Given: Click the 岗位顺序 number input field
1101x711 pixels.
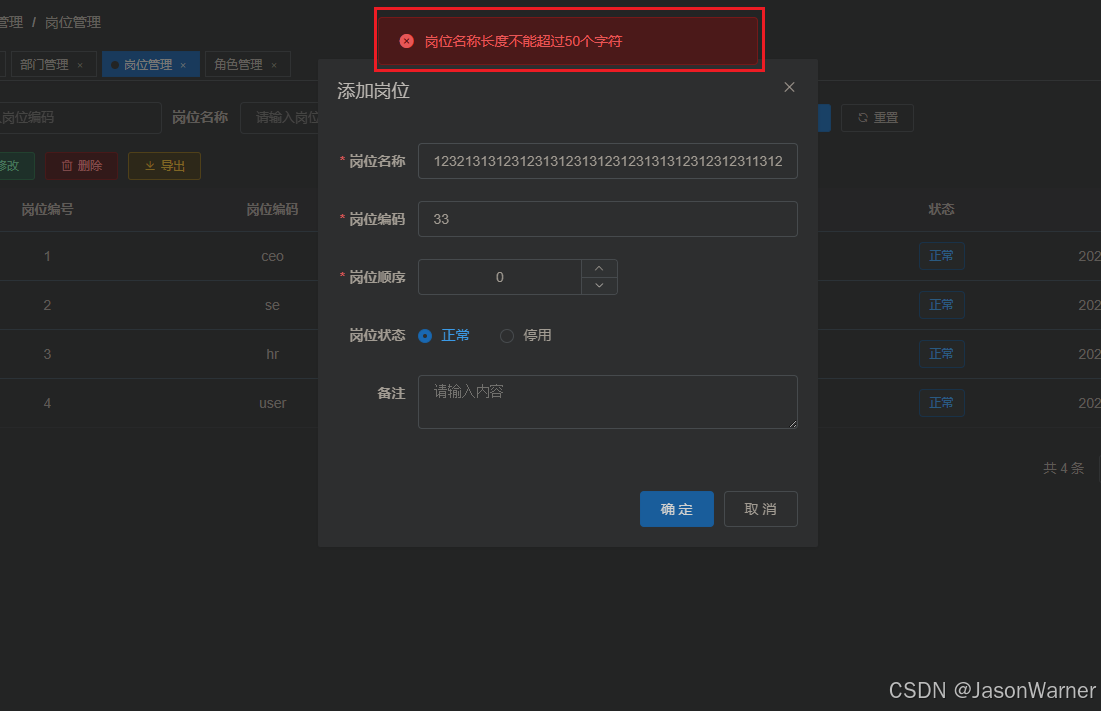Looking at the screenshot, I should 500,277.
